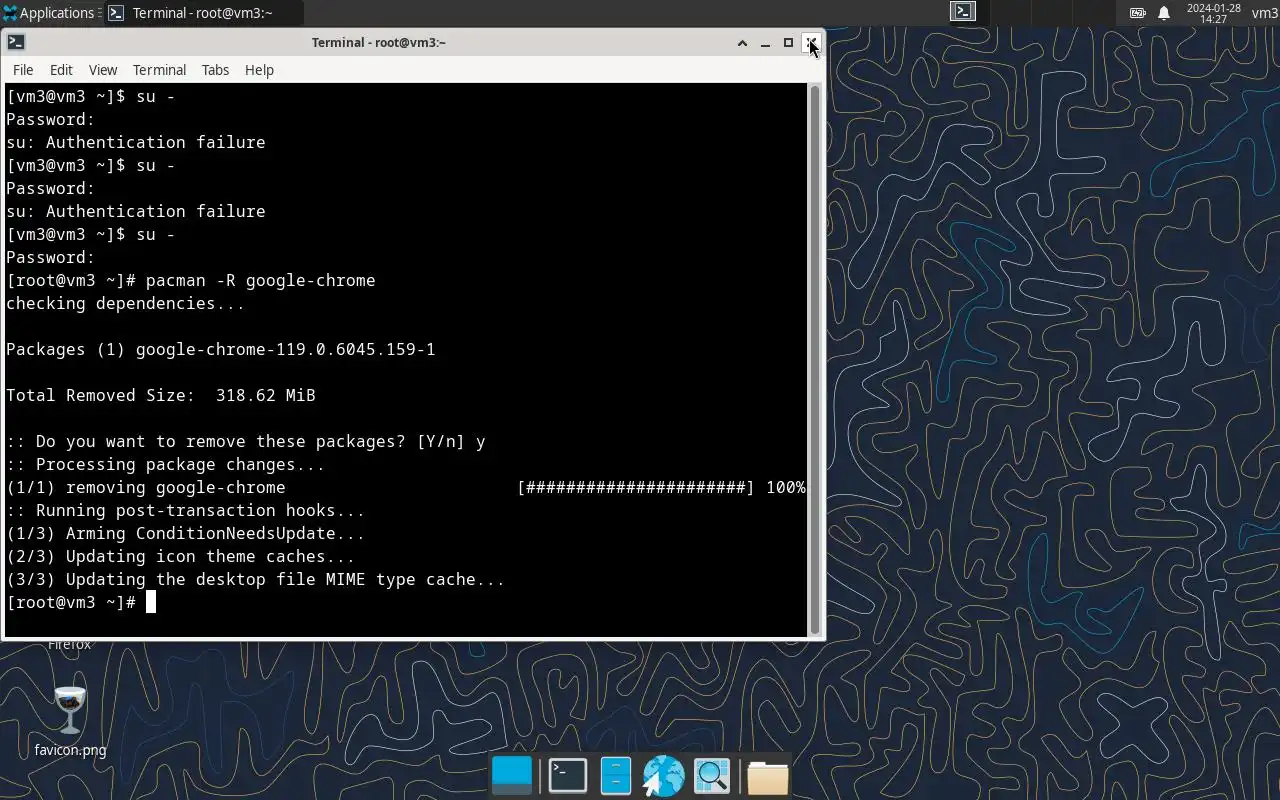Click the "Do you want to remove these packages?" line
The image size is (1280, 800).
click(246, 441)
